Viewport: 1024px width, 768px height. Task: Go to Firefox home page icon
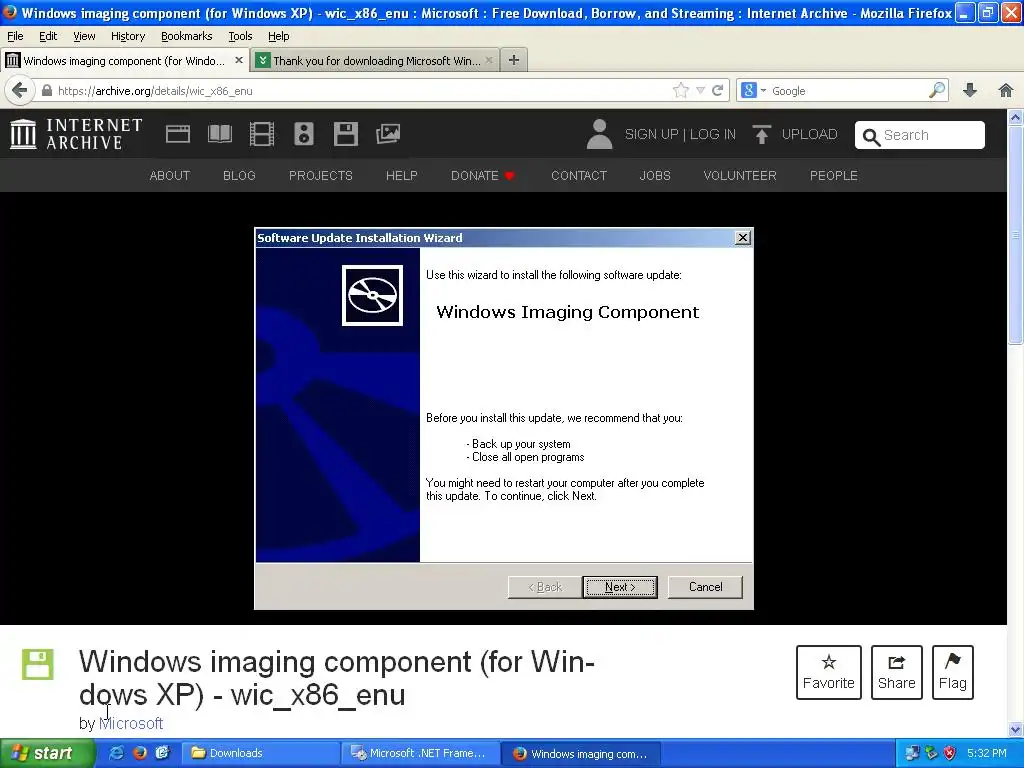[x=1006, y=90]
